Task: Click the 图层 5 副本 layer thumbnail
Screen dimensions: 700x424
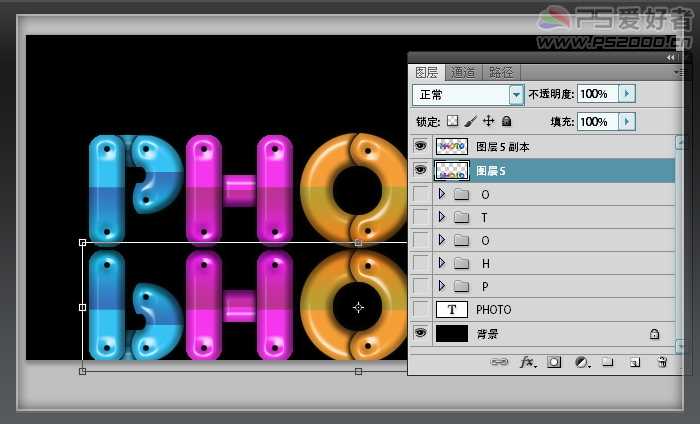Action: pyautogui.click(x=452, y=146)
